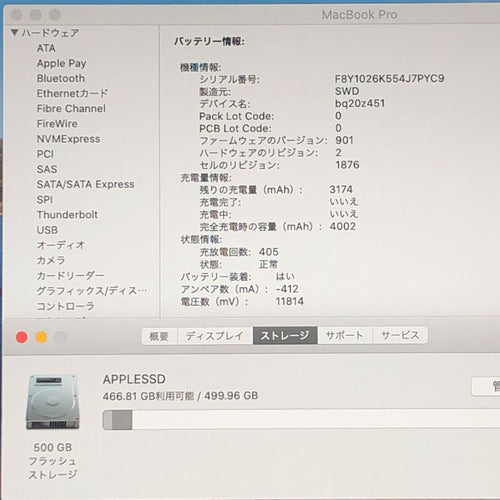The height and width of the screenshot is (500, 500).
Task: Click the 充電量情報 section label
Action: (x=206, y=178)
